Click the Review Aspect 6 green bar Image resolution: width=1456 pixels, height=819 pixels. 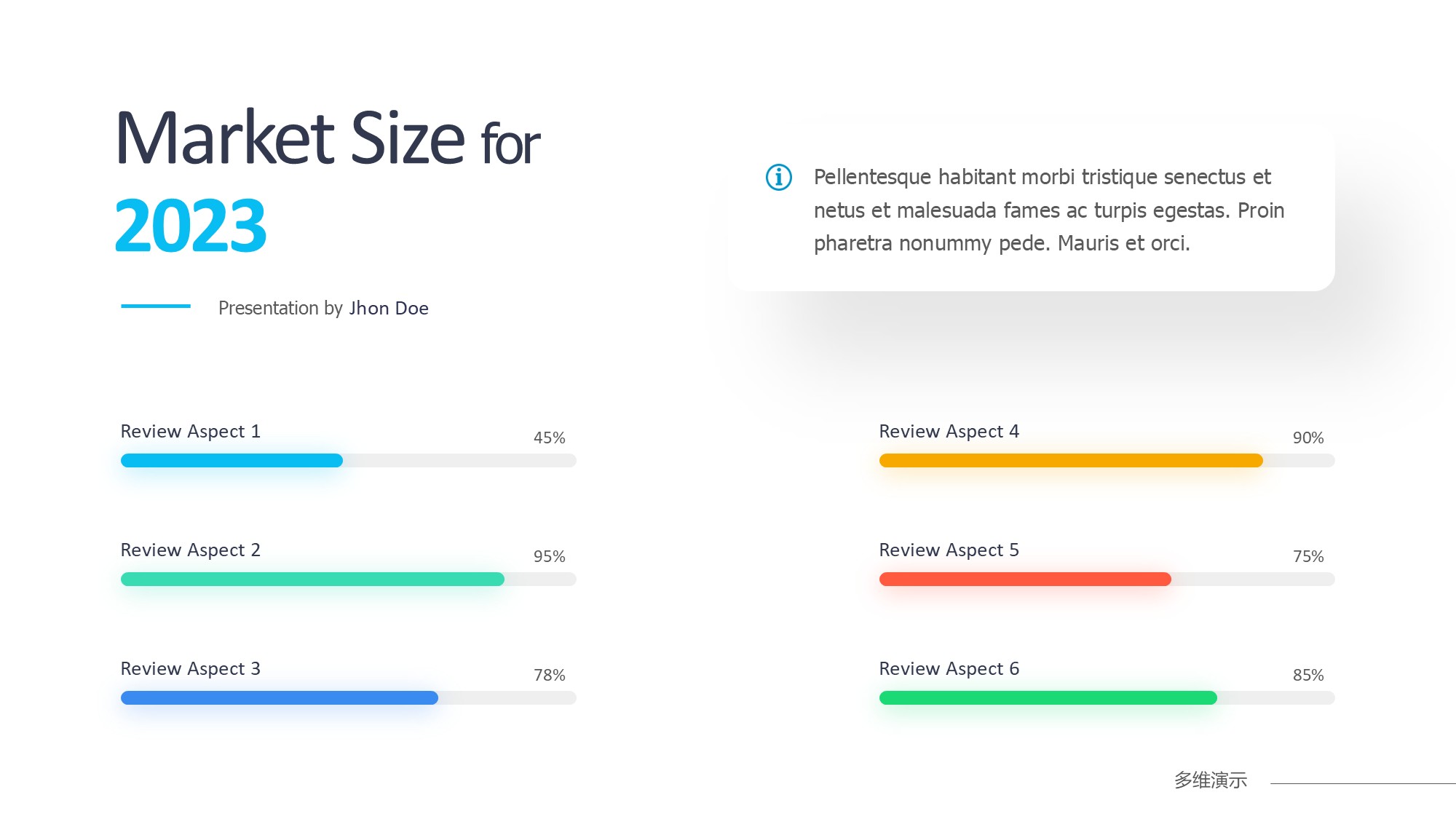coord(1048,698)
